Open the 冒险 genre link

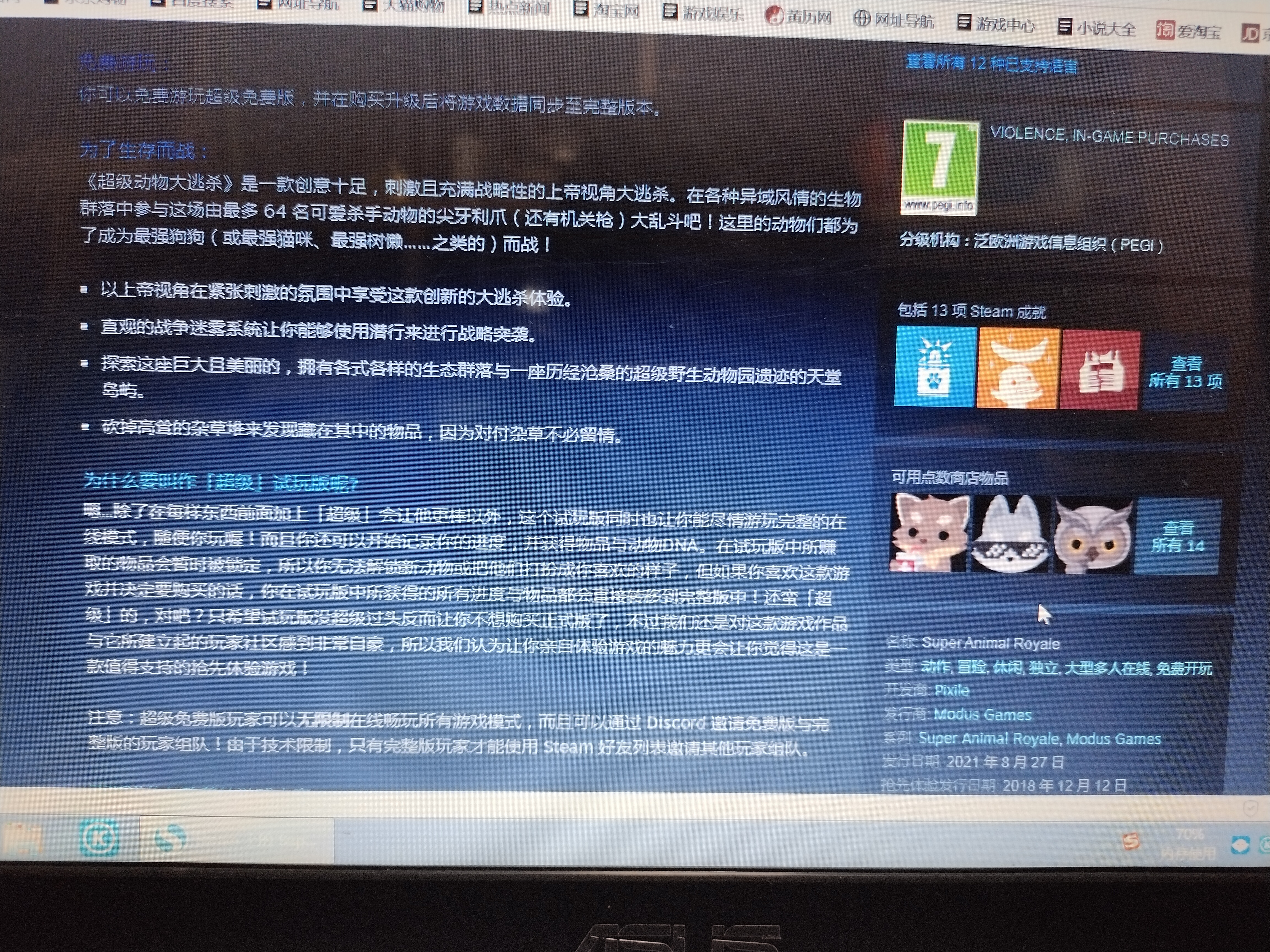pos(972,667)
